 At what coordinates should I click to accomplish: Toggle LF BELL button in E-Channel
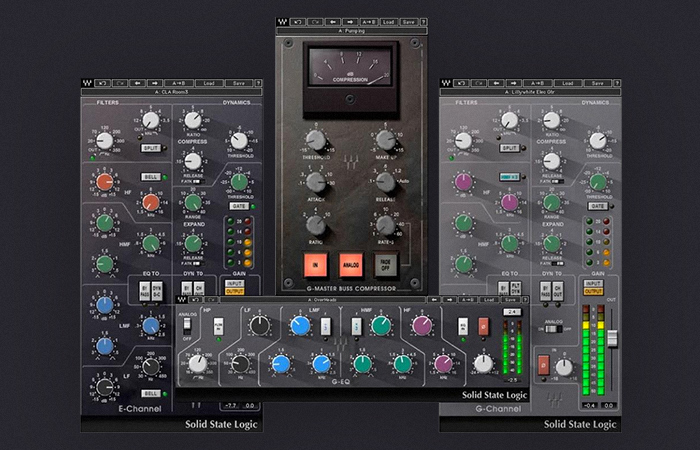click(150, 393)
